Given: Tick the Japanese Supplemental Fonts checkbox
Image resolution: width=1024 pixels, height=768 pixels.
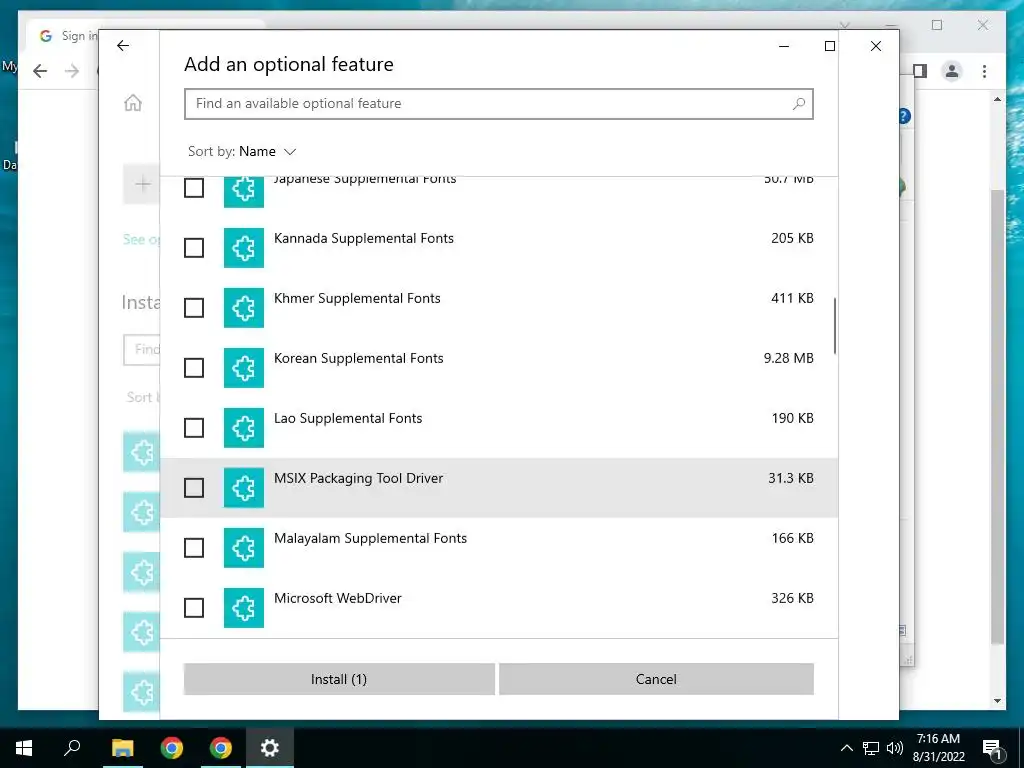Looking at the screenshot, I should (194, 188).
